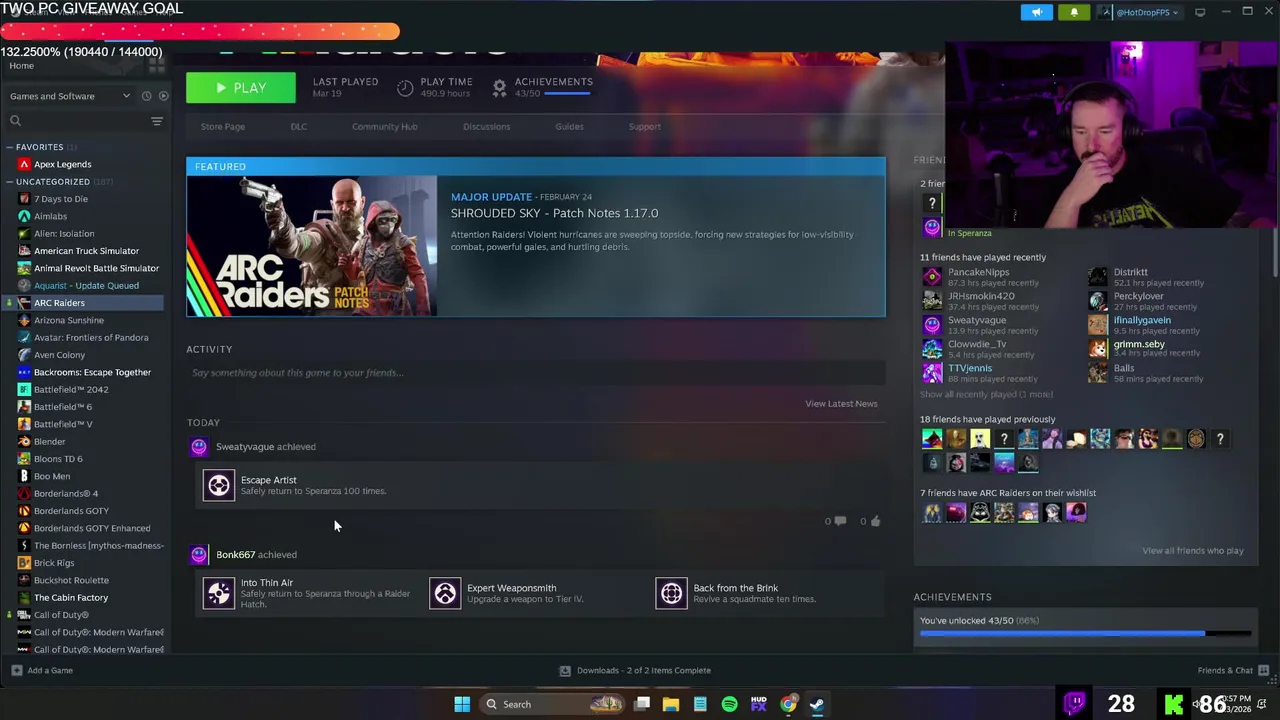This screenshot has width=1280, height=720.
Task: Open the DLC tab
Action: pyautogui.click(x=299, y=127)
